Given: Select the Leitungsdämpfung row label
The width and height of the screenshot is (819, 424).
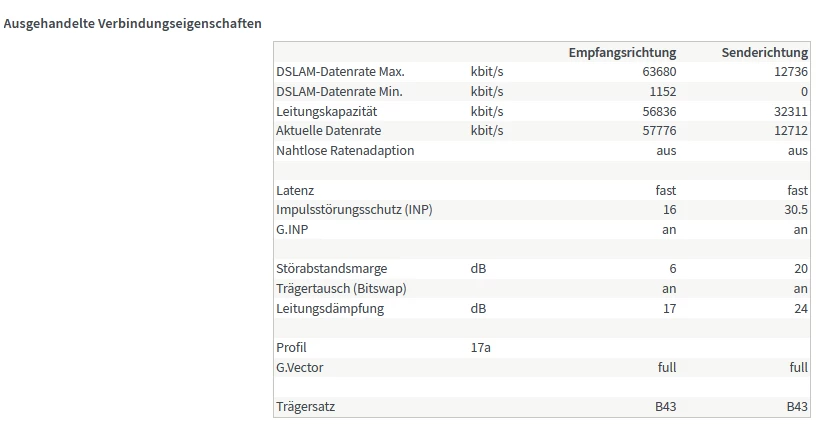Looking at the screenshot, I should 330,308.
